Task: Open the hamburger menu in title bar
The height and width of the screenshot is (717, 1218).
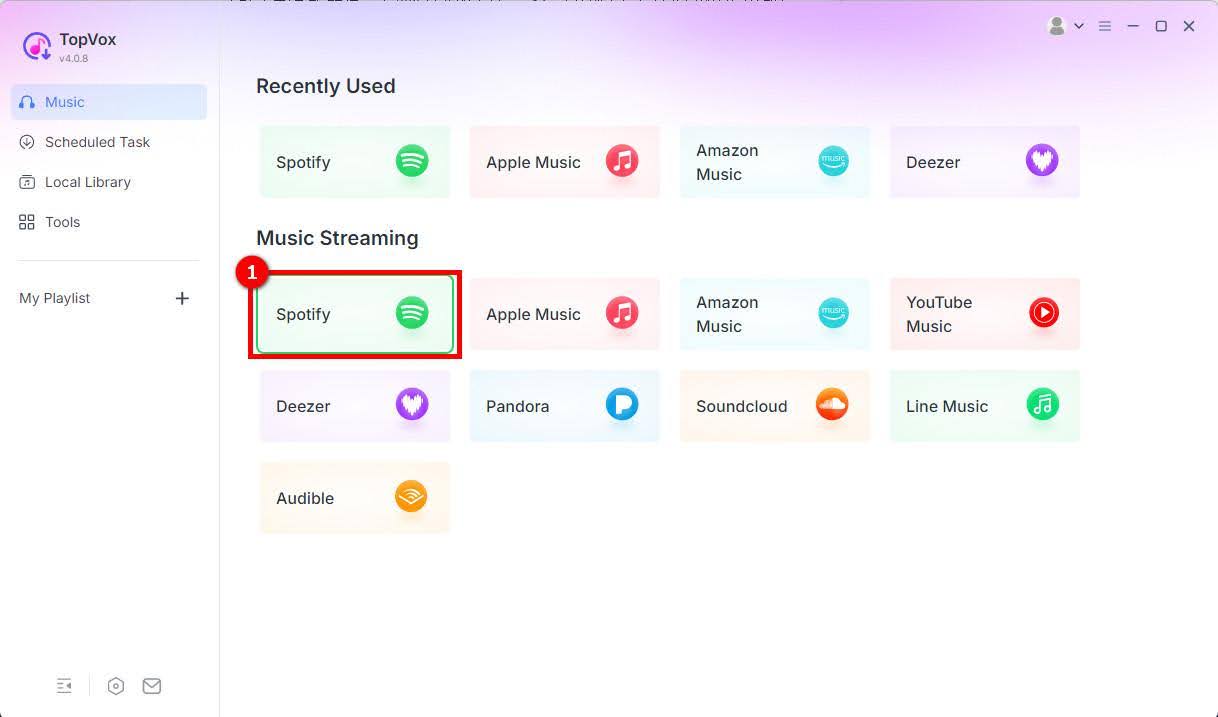Action: pos(1105,26)
